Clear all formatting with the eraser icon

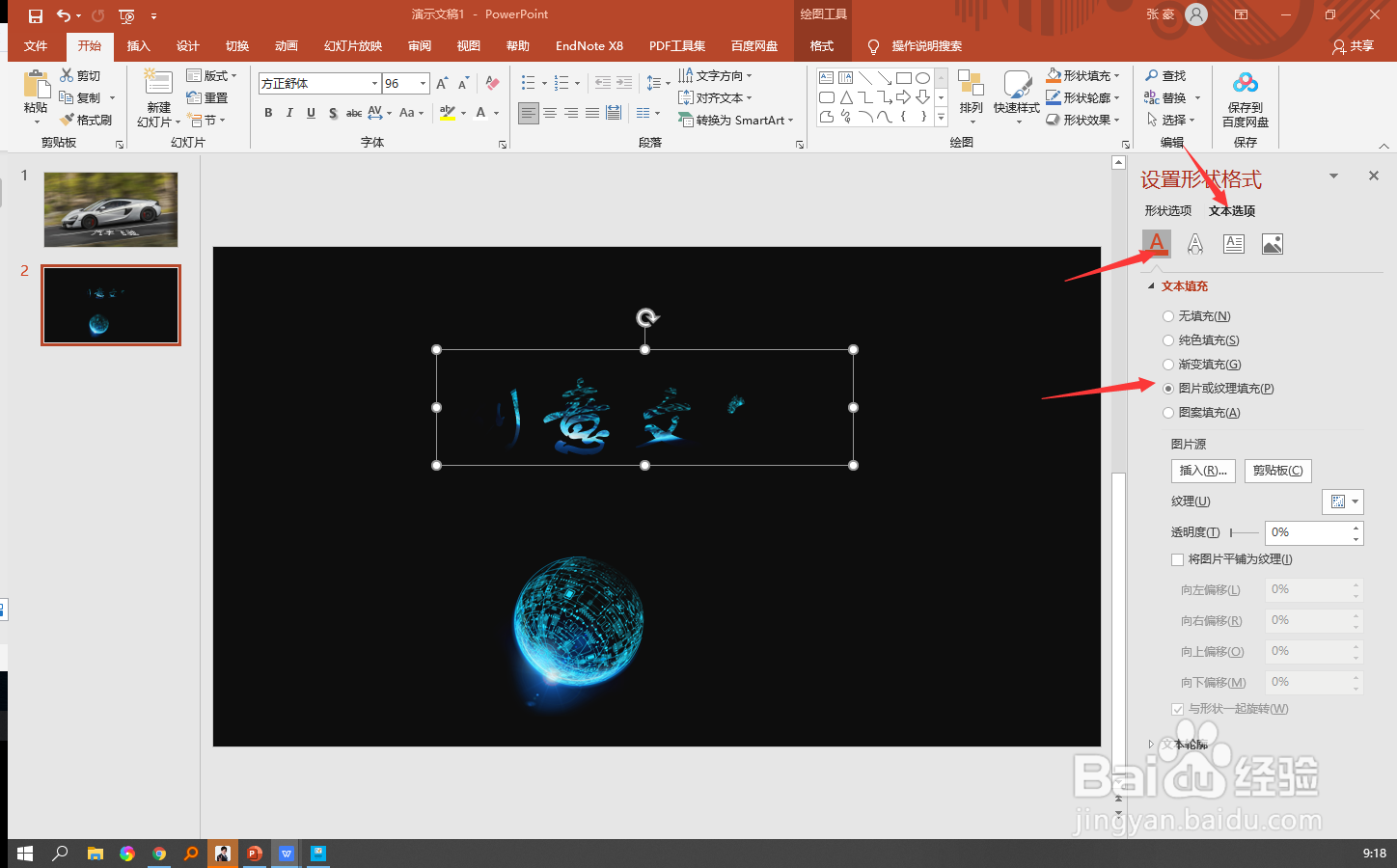(493, 84)
